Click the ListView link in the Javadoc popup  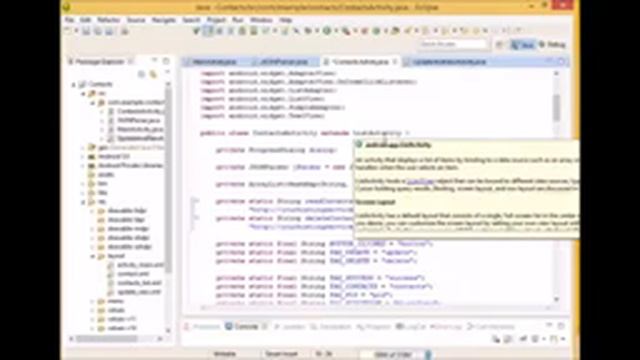click(420, 181)
